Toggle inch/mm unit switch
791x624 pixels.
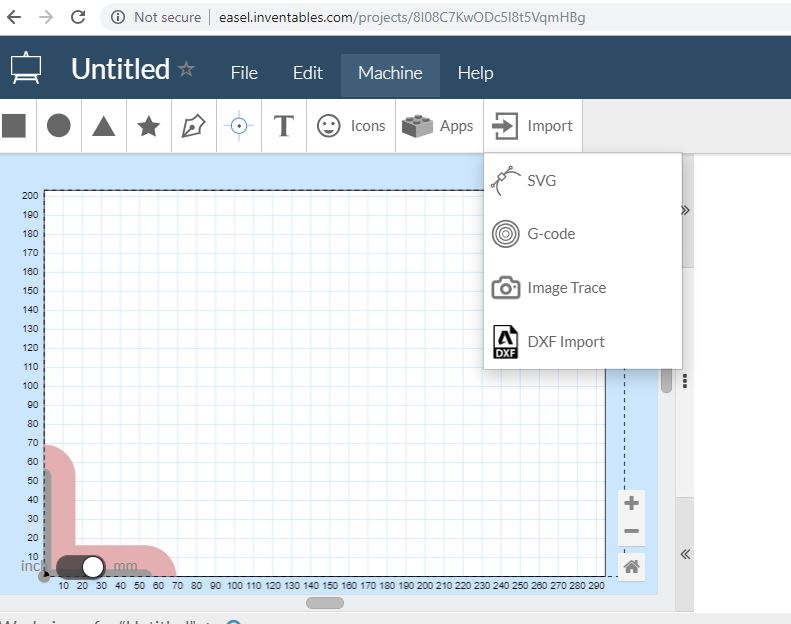(x=80, y=566)
